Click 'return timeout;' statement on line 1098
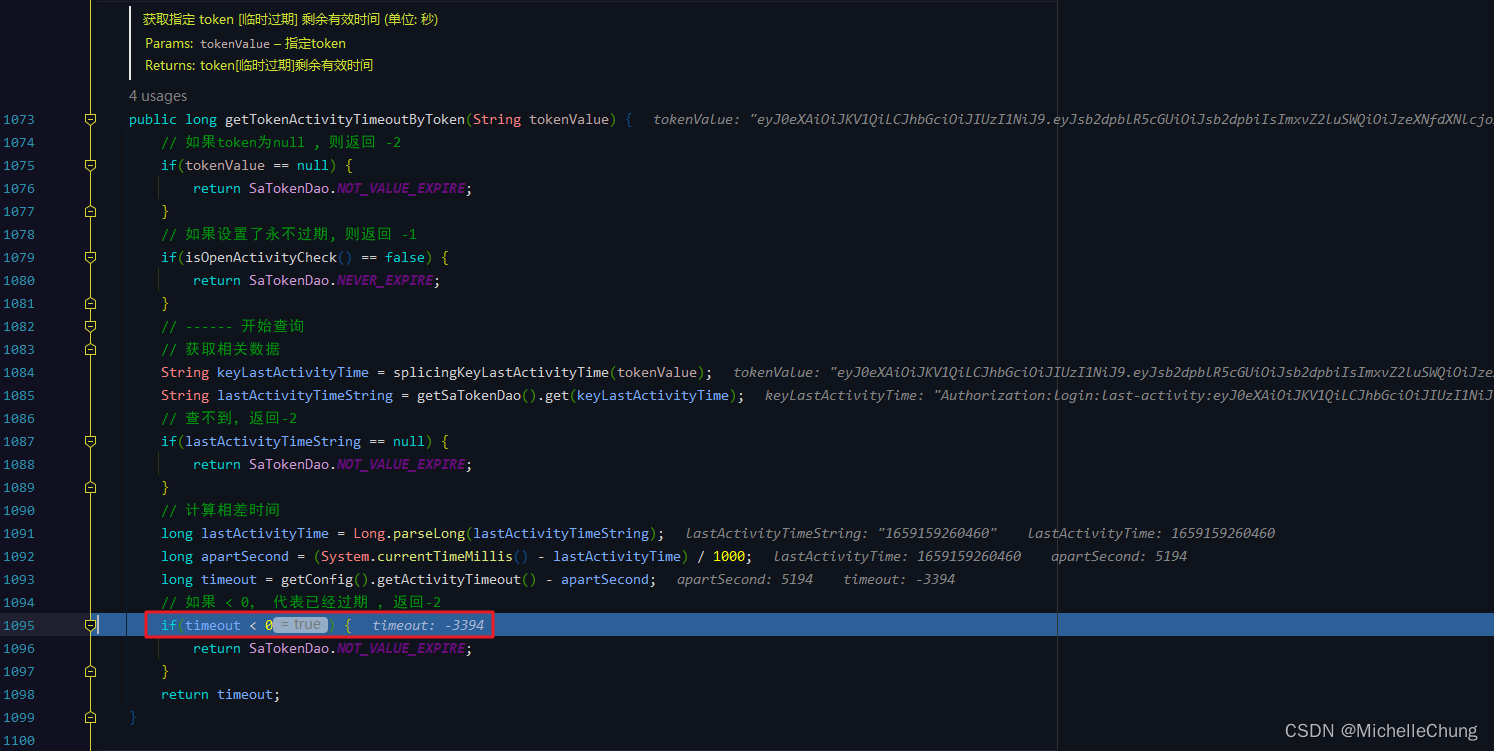This screenshot has height=751, width=1494. tap(221, 694)
